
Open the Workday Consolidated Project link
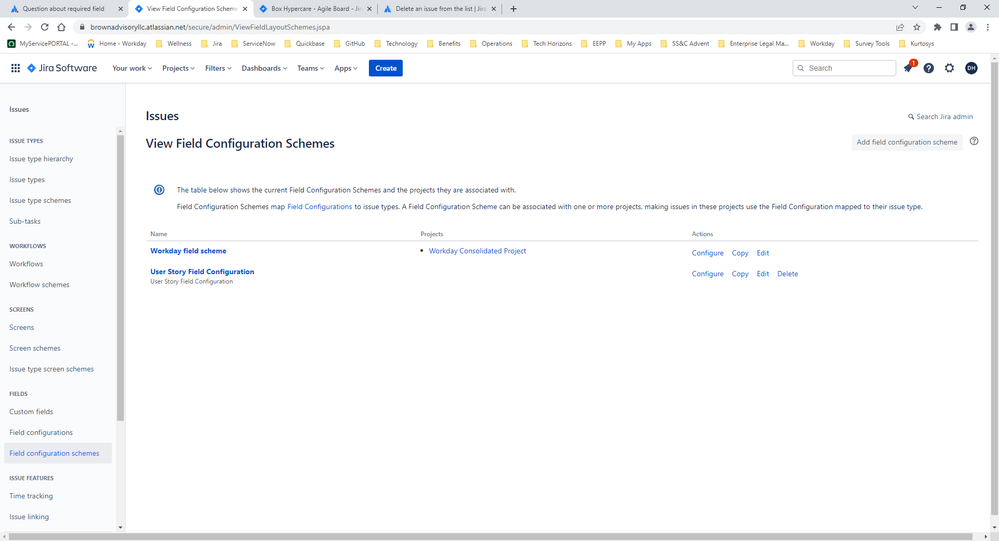(477, 251)
